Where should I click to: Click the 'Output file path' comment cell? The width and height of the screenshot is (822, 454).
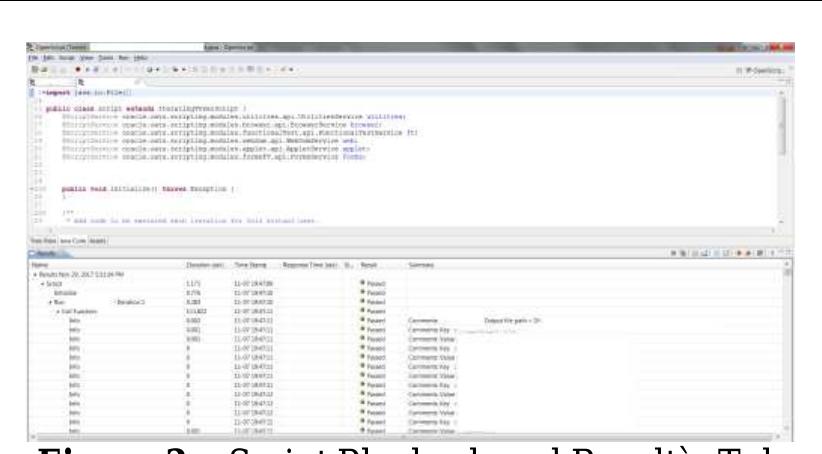tap(512, 320)
